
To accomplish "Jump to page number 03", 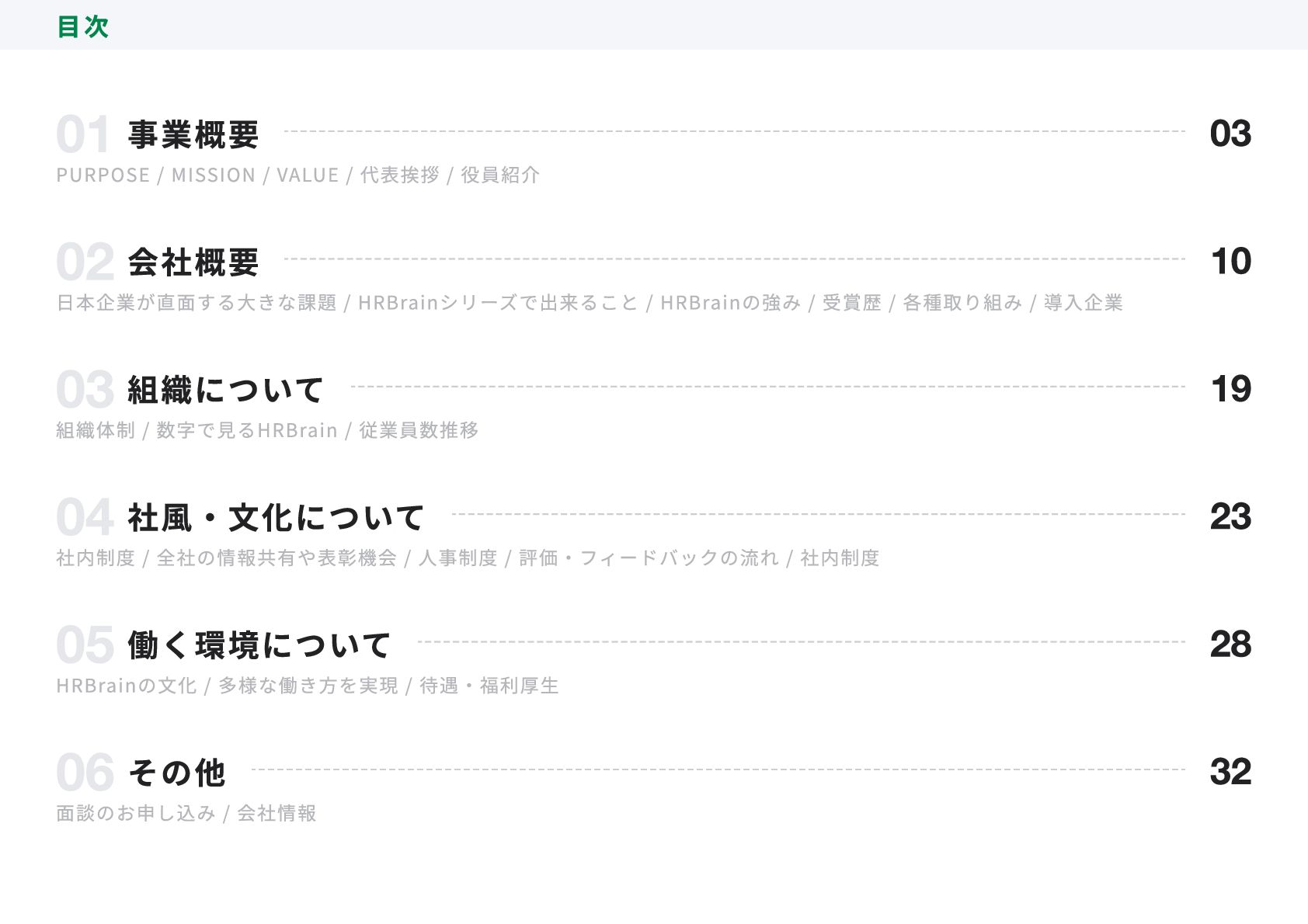I will (x=1230, y=134).
